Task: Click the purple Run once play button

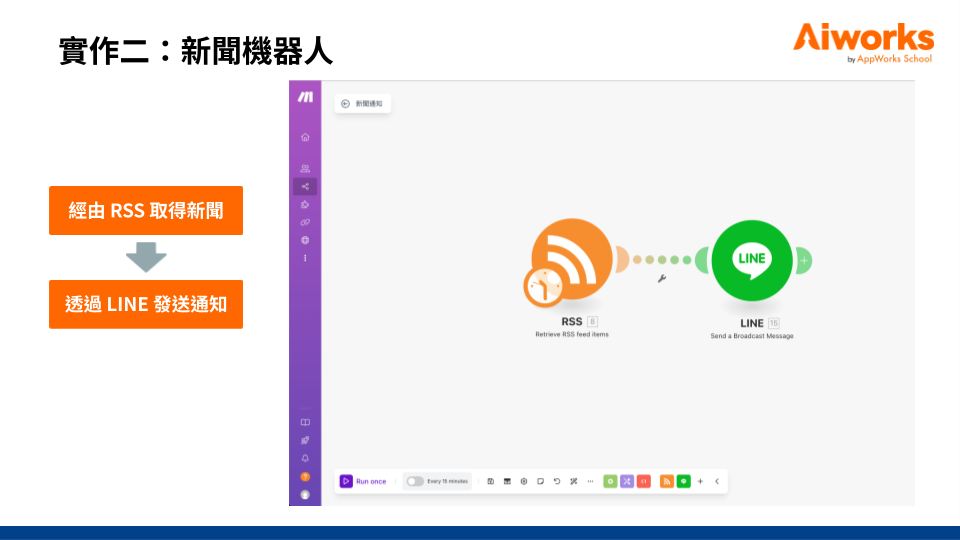Action: pos(346,481)
